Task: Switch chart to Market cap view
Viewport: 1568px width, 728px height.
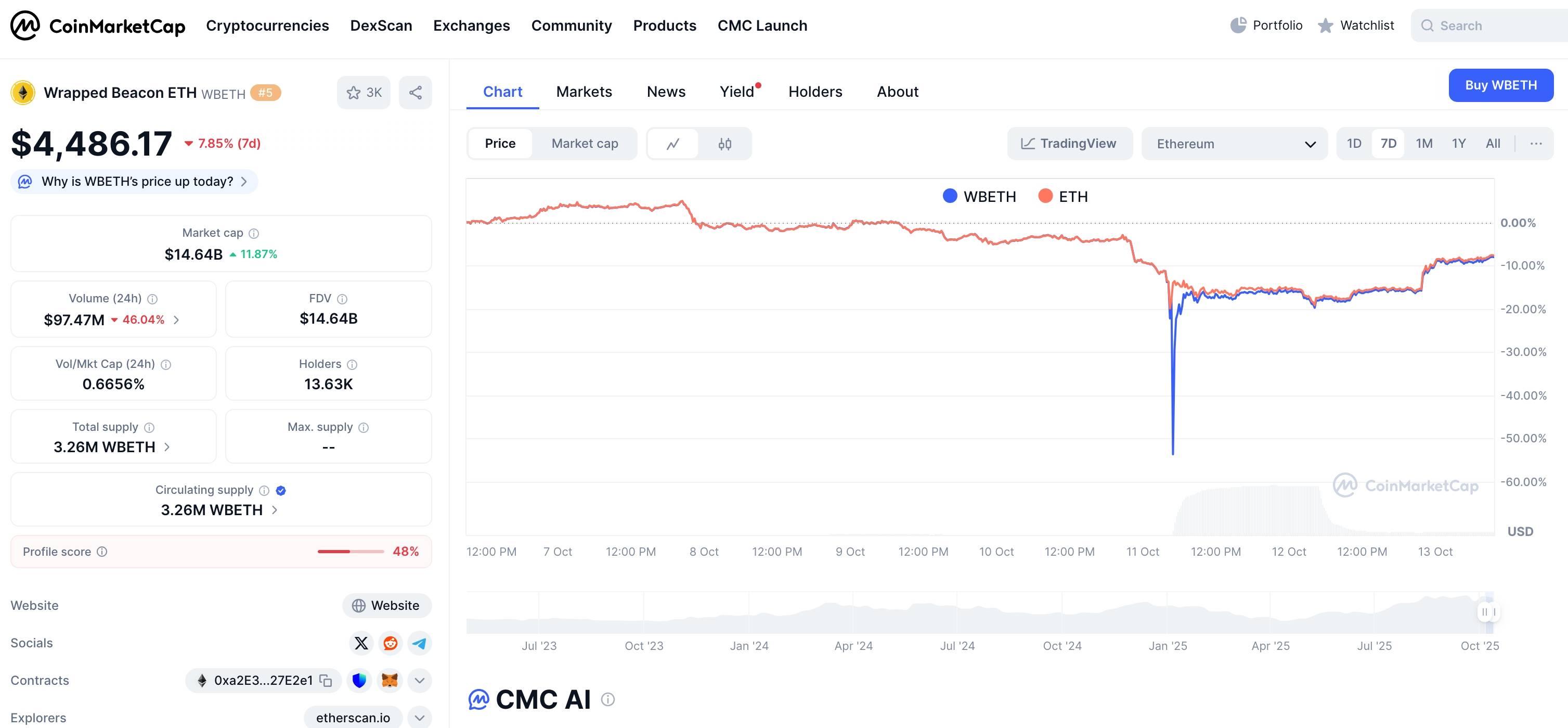Action: click(585, 144)
